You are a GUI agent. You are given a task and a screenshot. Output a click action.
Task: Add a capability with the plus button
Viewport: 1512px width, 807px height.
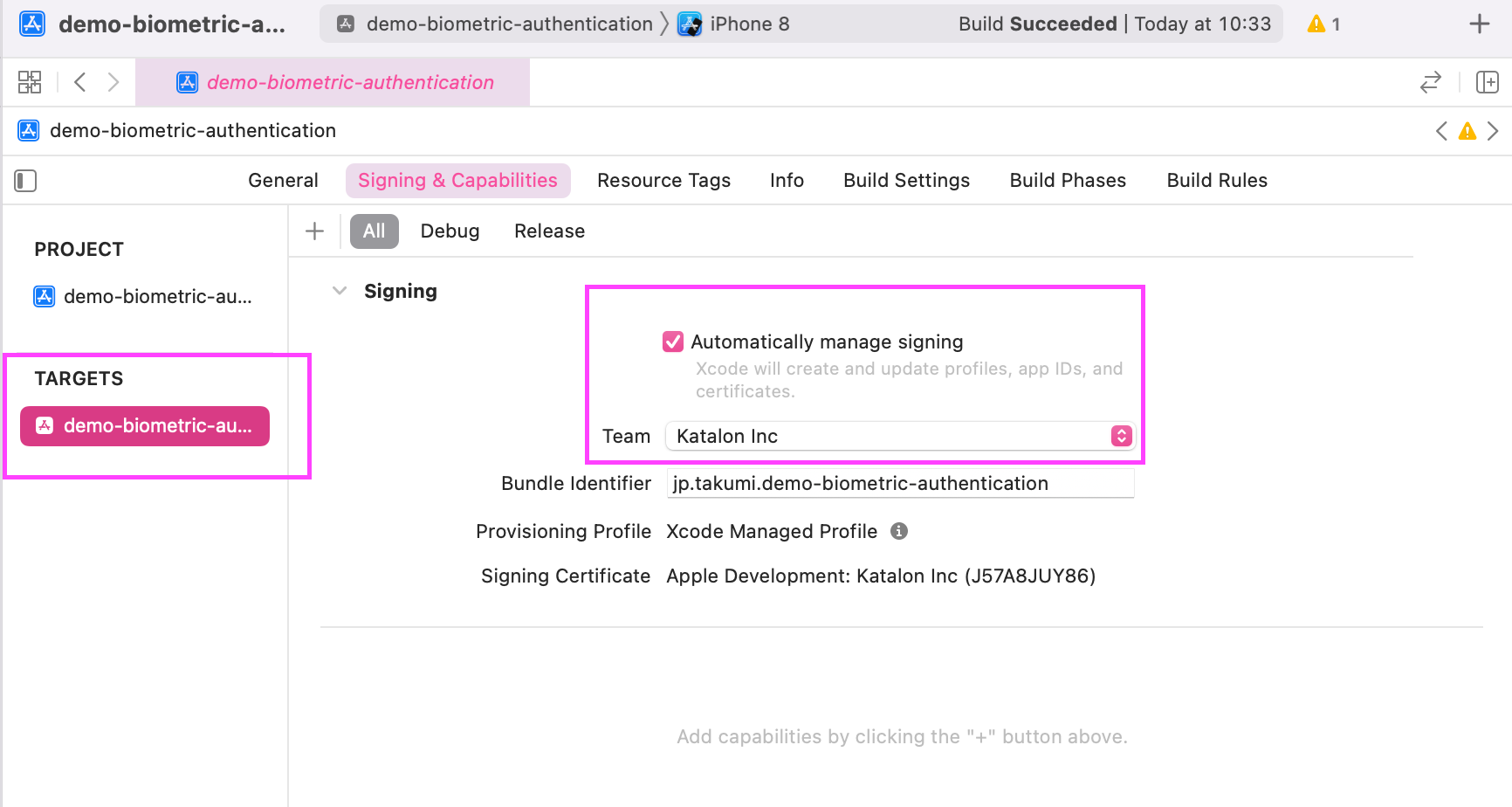(314, 231)
